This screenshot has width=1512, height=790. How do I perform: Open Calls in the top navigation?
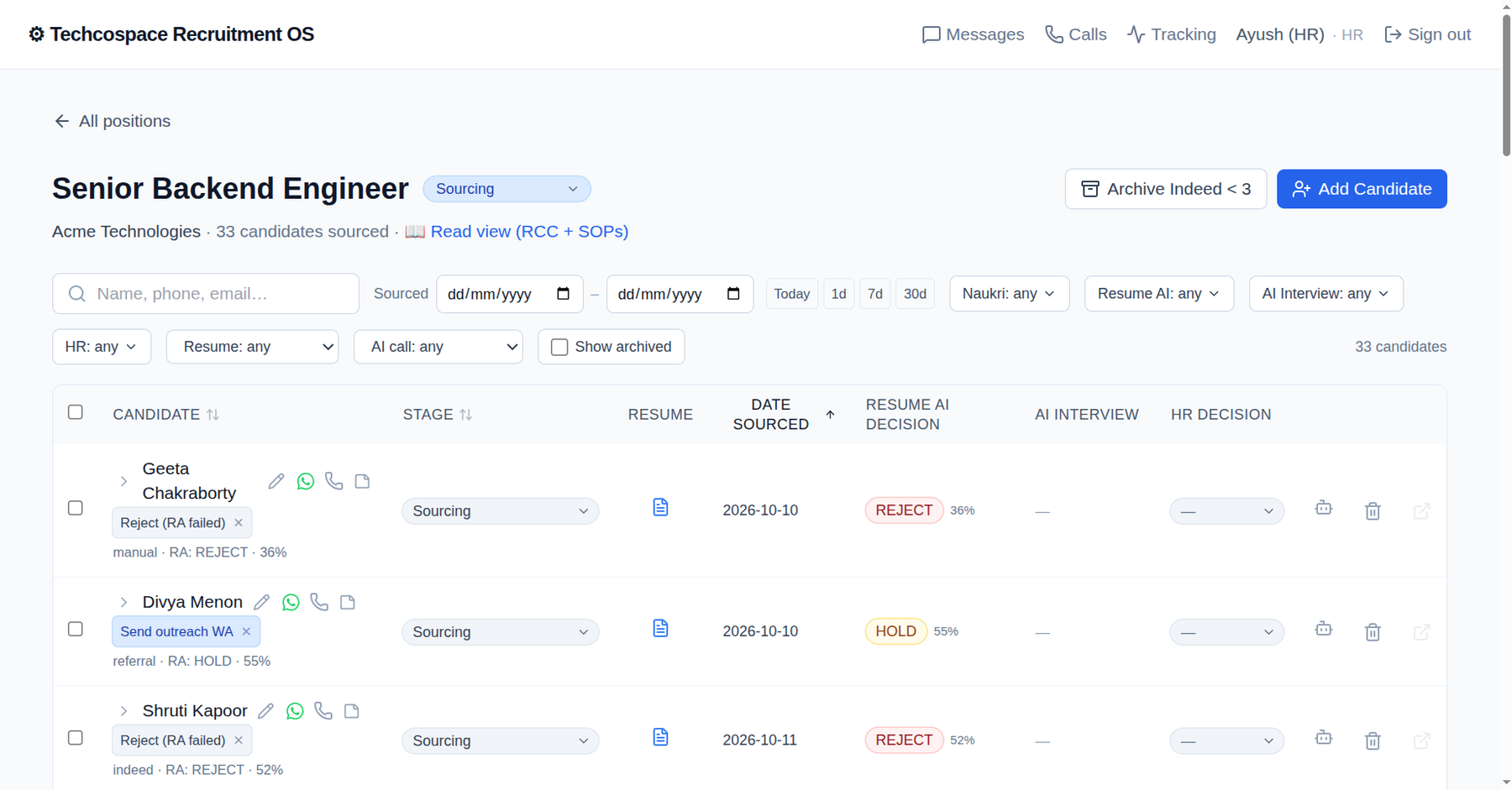pos(1076,34)
